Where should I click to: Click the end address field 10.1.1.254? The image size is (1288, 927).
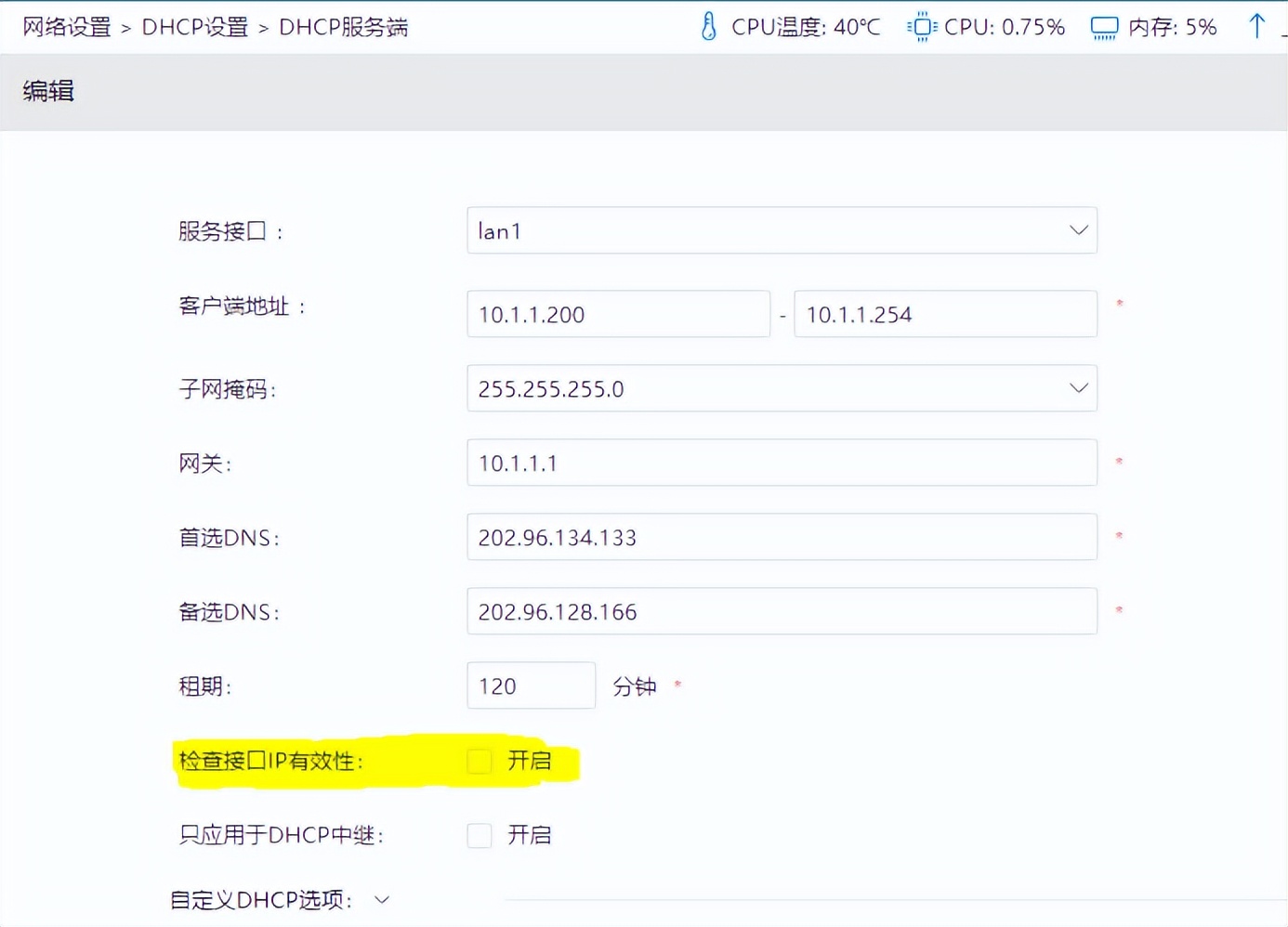[944, 314]
